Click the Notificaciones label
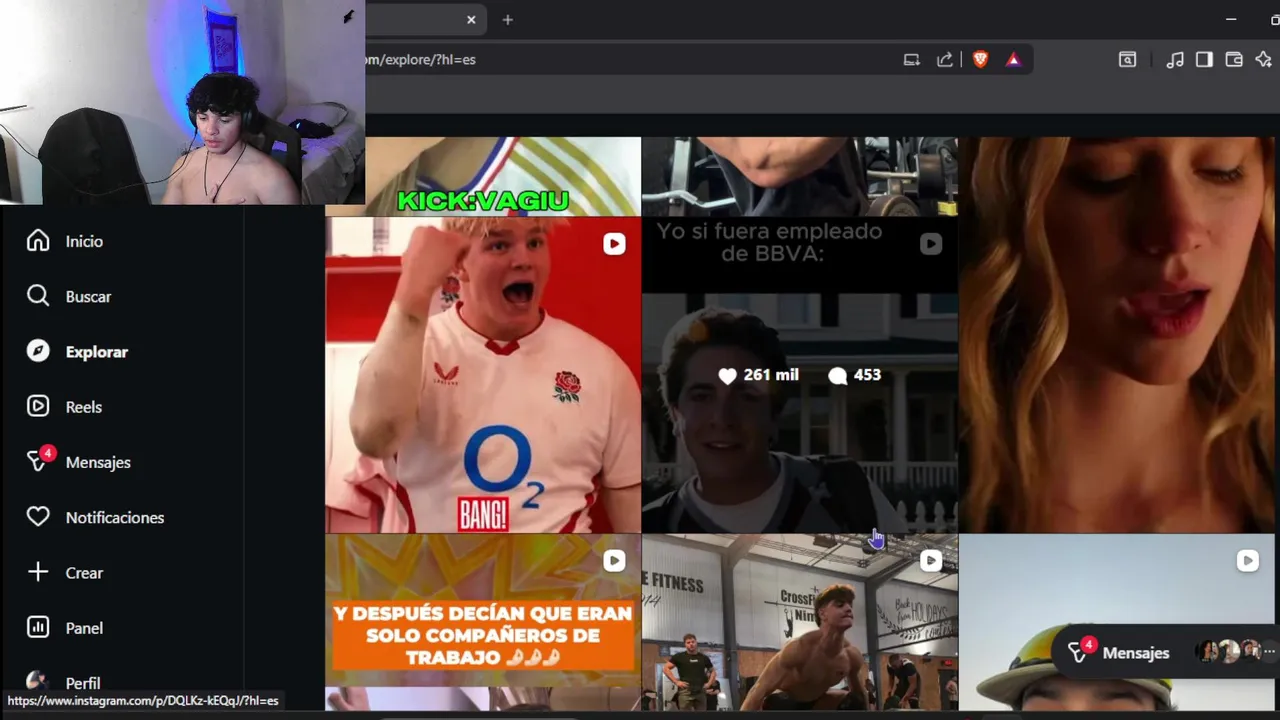The image size is (1280, 720). 115,518
